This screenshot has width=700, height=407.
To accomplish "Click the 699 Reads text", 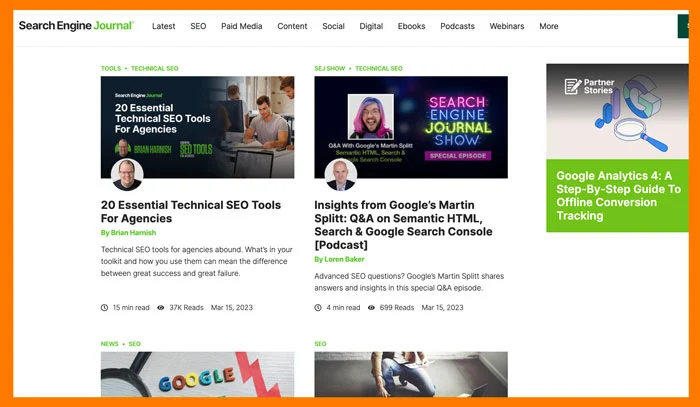I will point(397,307).
